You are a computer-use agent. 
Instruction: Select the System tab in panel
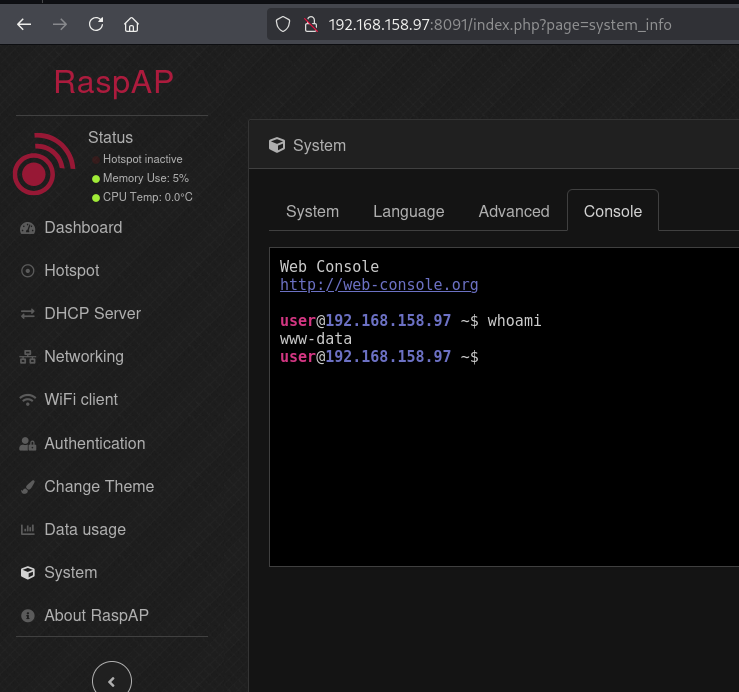(x=312, y=212)
